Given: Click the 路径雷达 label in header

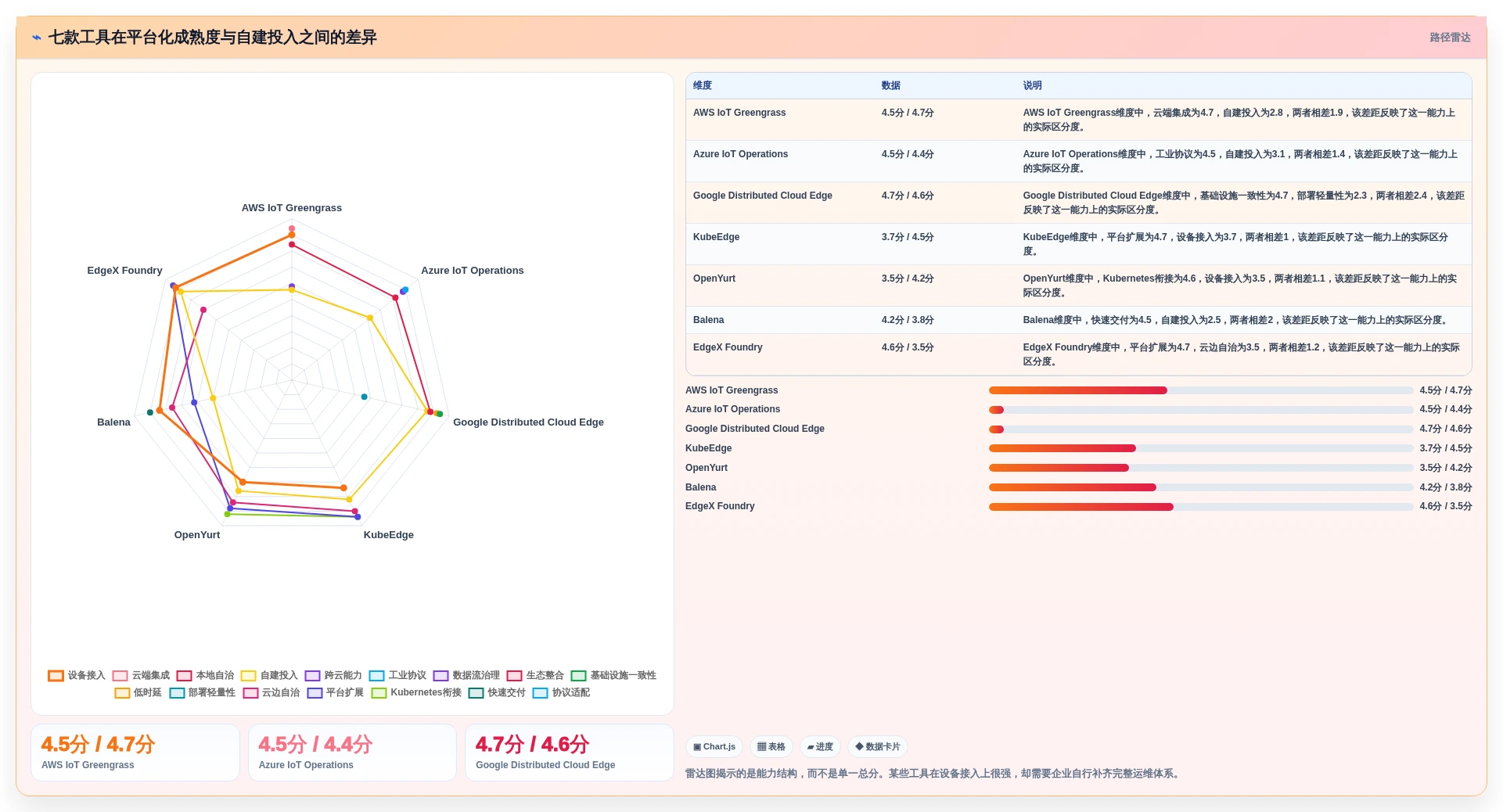Looking at the screenshot, I should tap(1450, 38).
